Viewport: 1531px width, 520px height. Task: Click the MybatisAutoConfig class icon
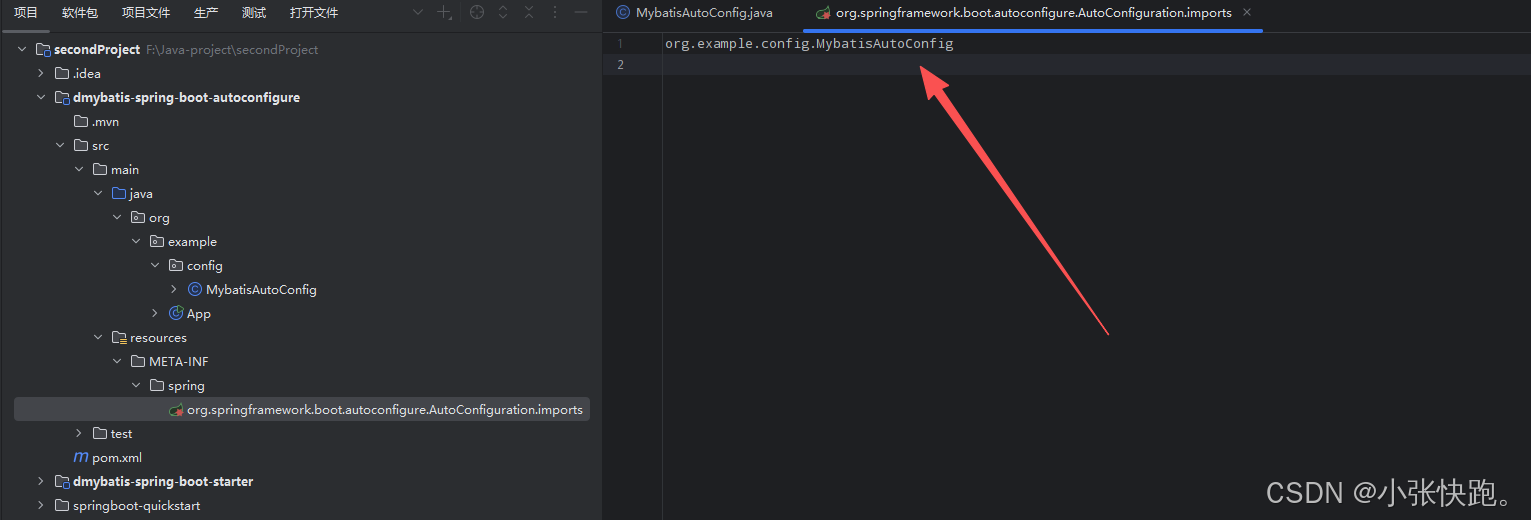click(194, 289)
